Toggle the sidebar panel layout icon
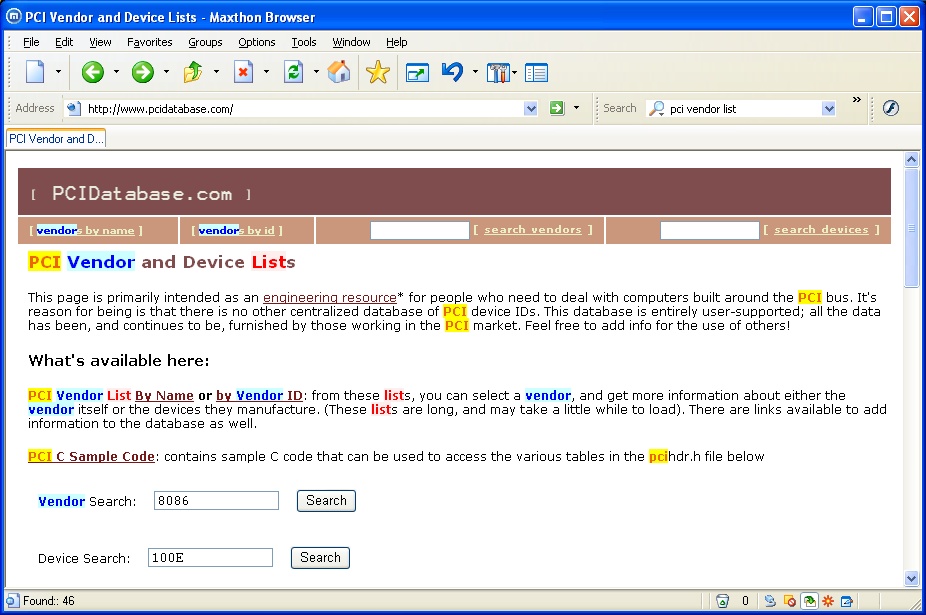Screen dimensions: 926x615 [x=536, y=73]
